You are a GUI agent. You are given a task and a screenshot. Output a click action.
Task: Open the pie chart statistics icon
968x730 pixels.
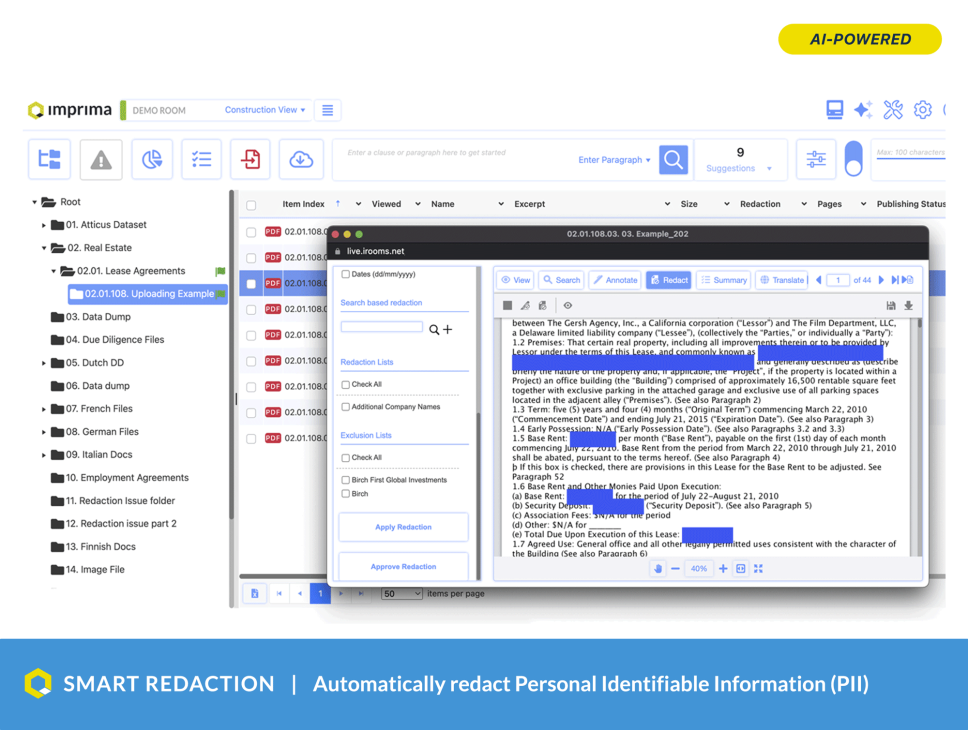(152, 159)
